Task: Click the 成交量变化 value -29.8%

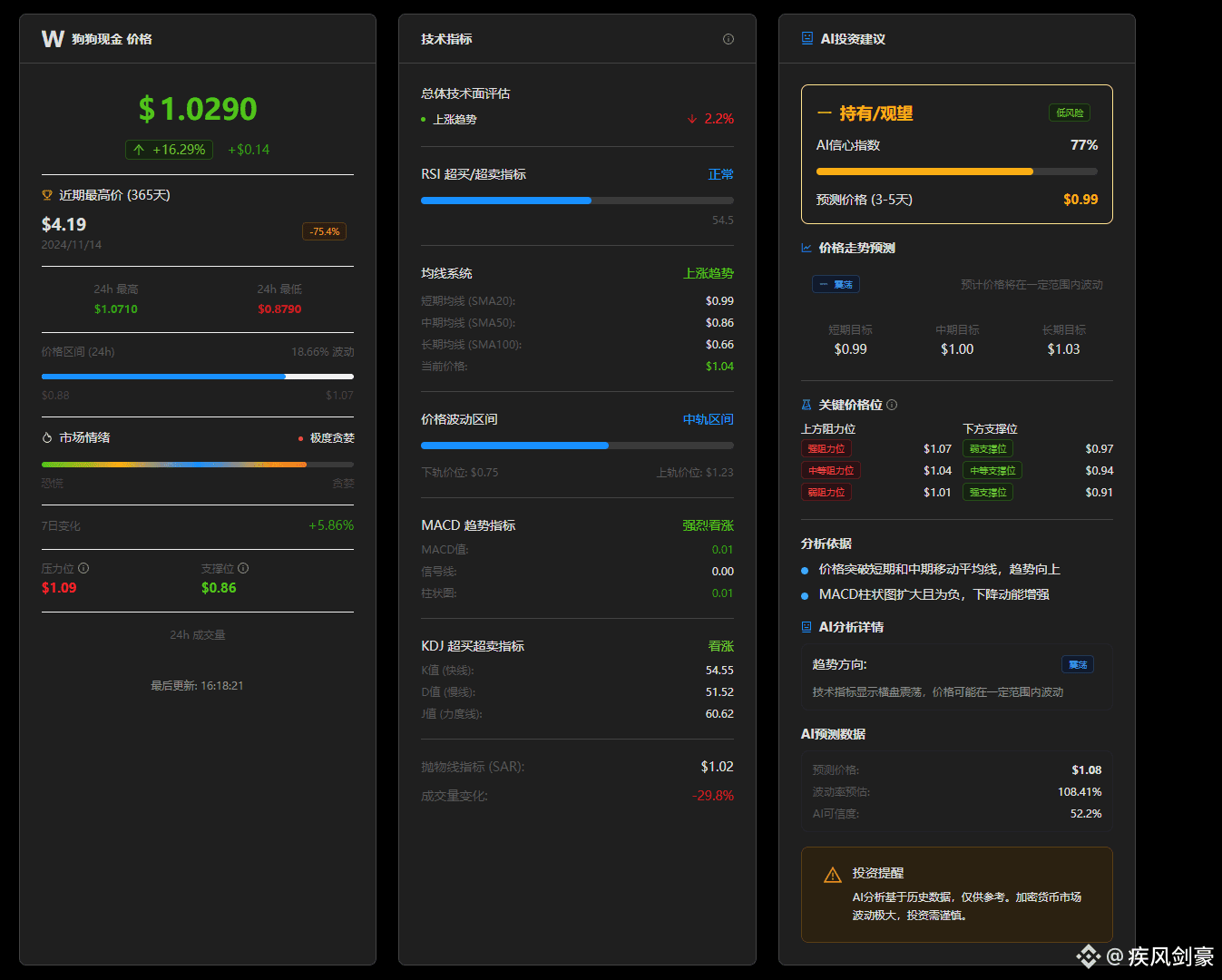Action: [713, 796]
